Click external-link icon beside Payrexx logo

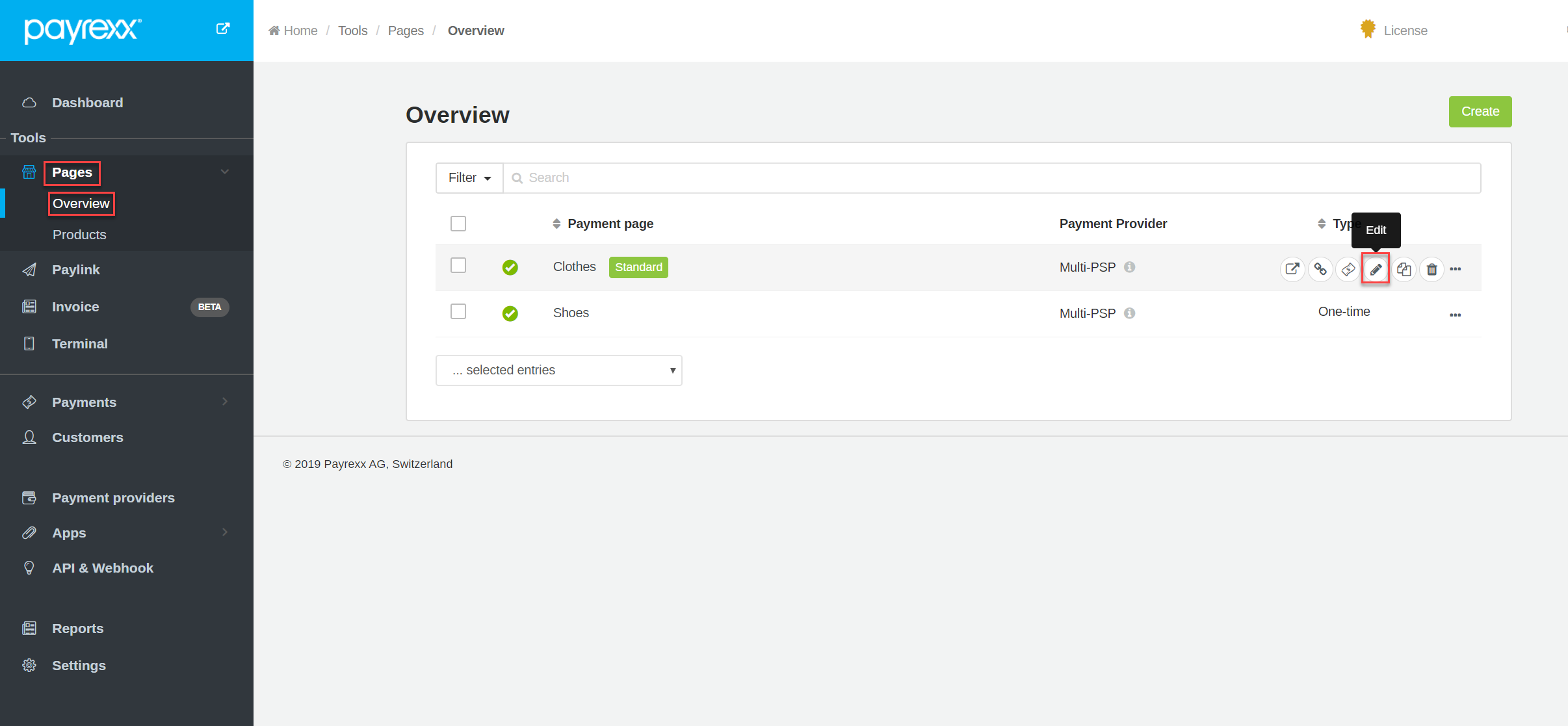[x=223, y=29]
